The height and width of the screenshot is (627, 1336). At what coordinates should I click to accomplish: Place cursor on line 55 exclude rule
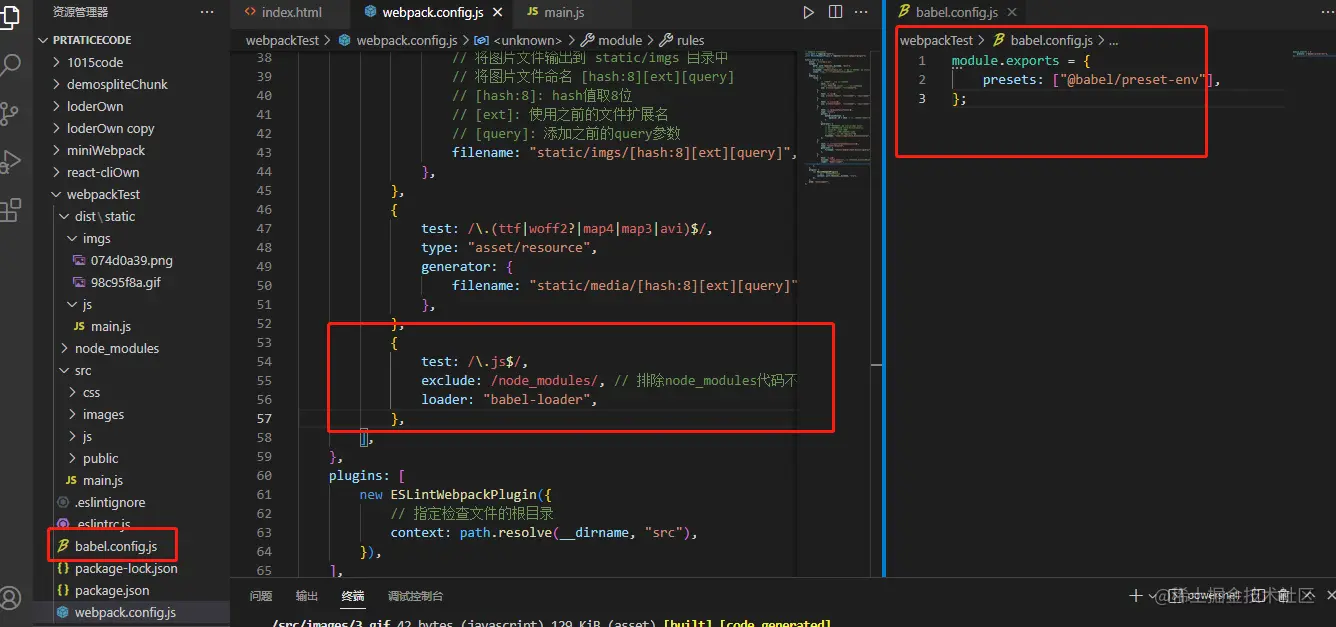pyautogui.click(x=608, y=380)
